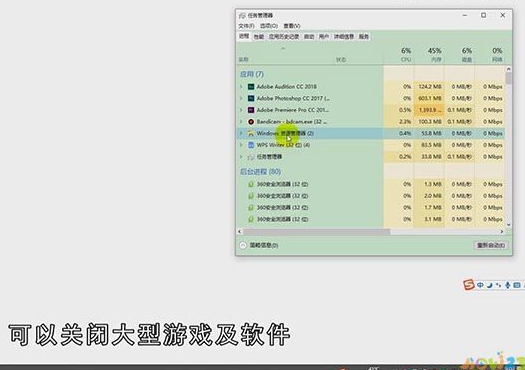
Task: Click the Windows 资源管理器 folder icon
Action: [251, 133]
